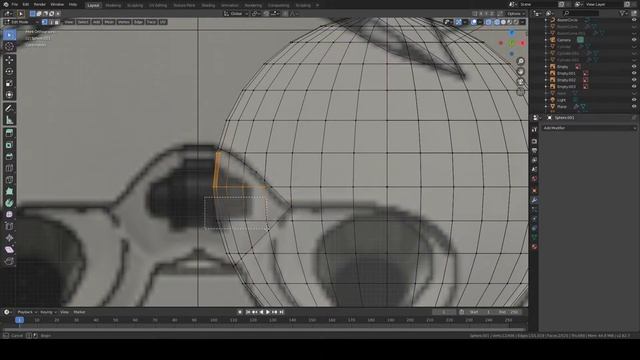Select the 3D Cursor tool

(9, 47)
